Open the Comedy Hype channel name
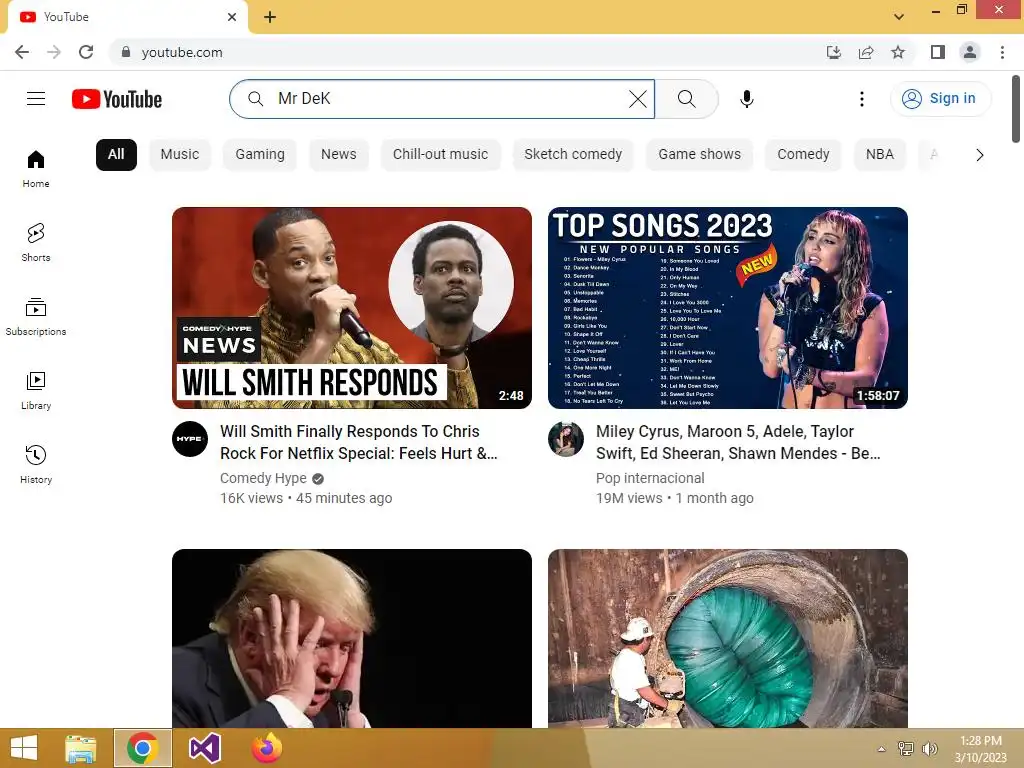The height and width of the screenshot is (768, 1024). (x=263, y=478)
